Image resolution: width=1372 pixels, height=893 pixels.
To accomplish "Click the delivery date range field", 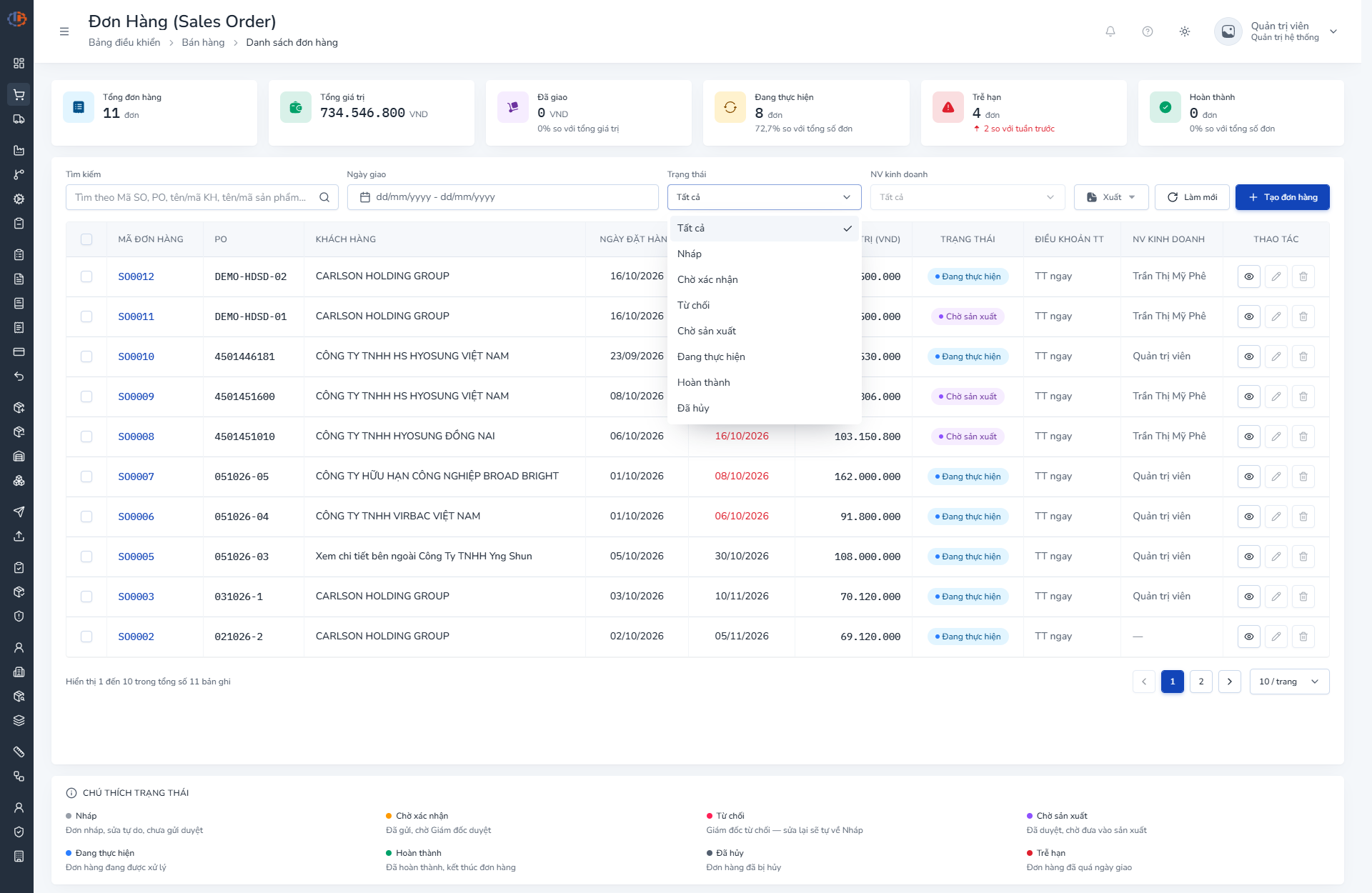I will pyautogui.click(x=502, y=197).
